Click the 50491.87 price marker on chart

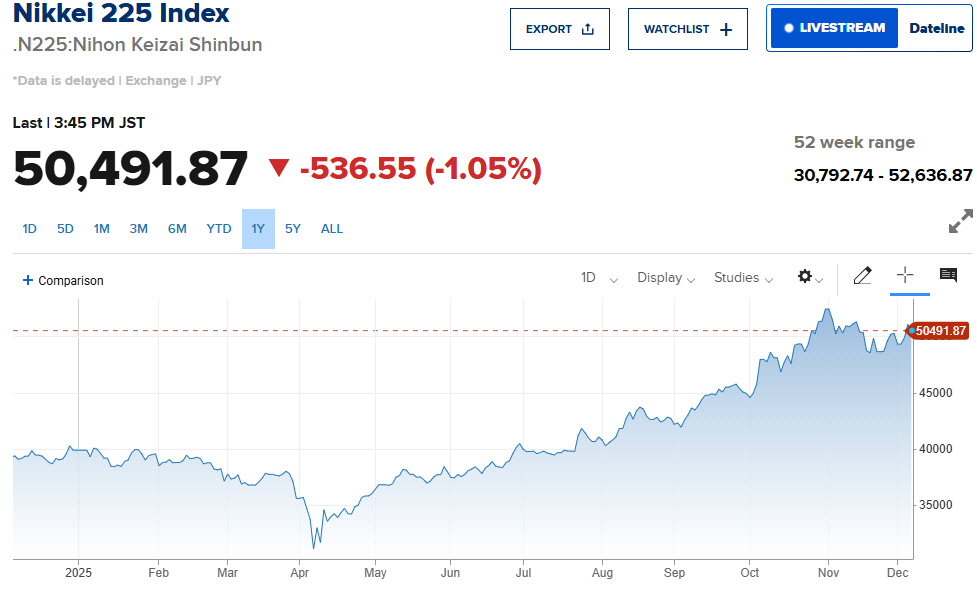pos(939,331)
